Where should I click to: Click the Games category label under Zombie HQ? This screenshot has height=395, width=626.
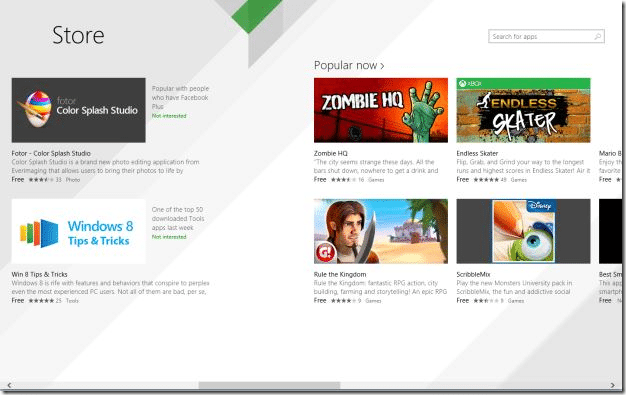click(x=376, y=180)
